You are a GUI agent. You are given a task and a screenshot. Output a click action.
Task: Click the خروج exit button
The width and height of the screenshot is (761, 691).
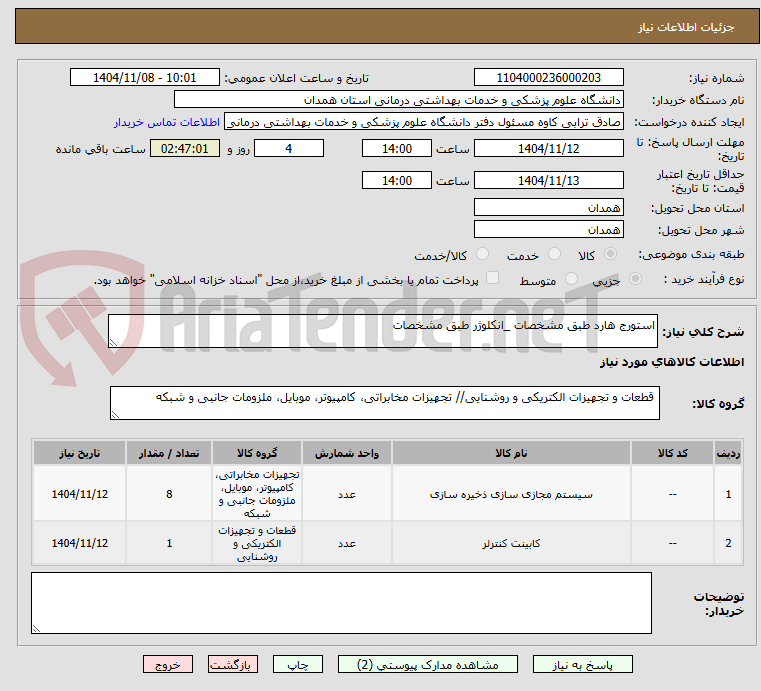(x=167, y=664)
